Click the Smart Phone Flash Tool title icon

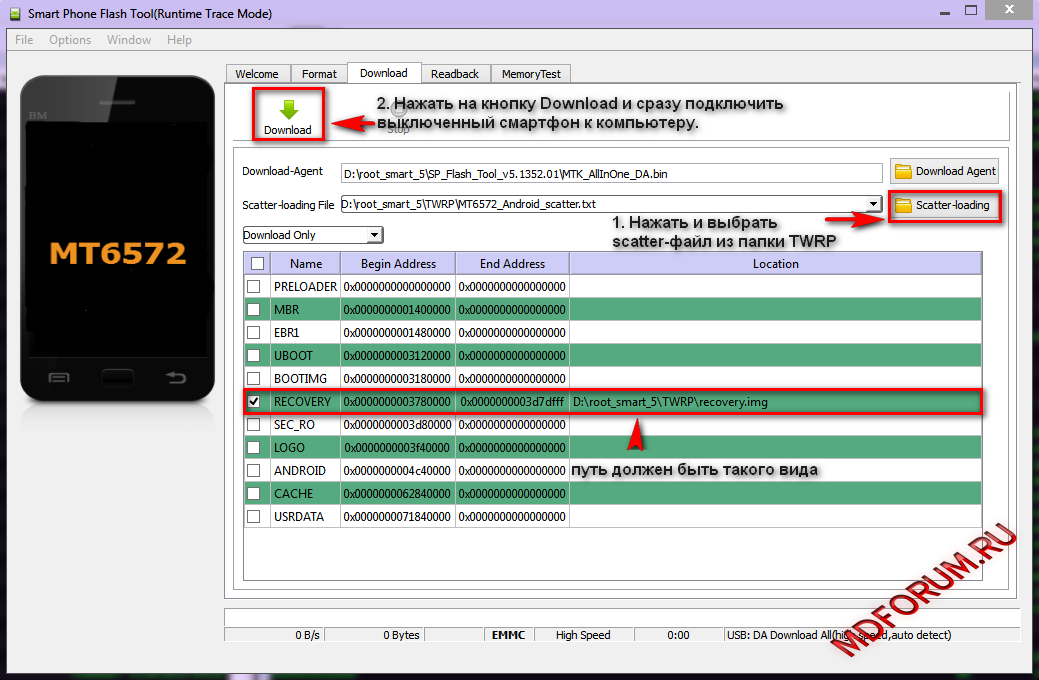pyautogui.click(x=14, y=14)
